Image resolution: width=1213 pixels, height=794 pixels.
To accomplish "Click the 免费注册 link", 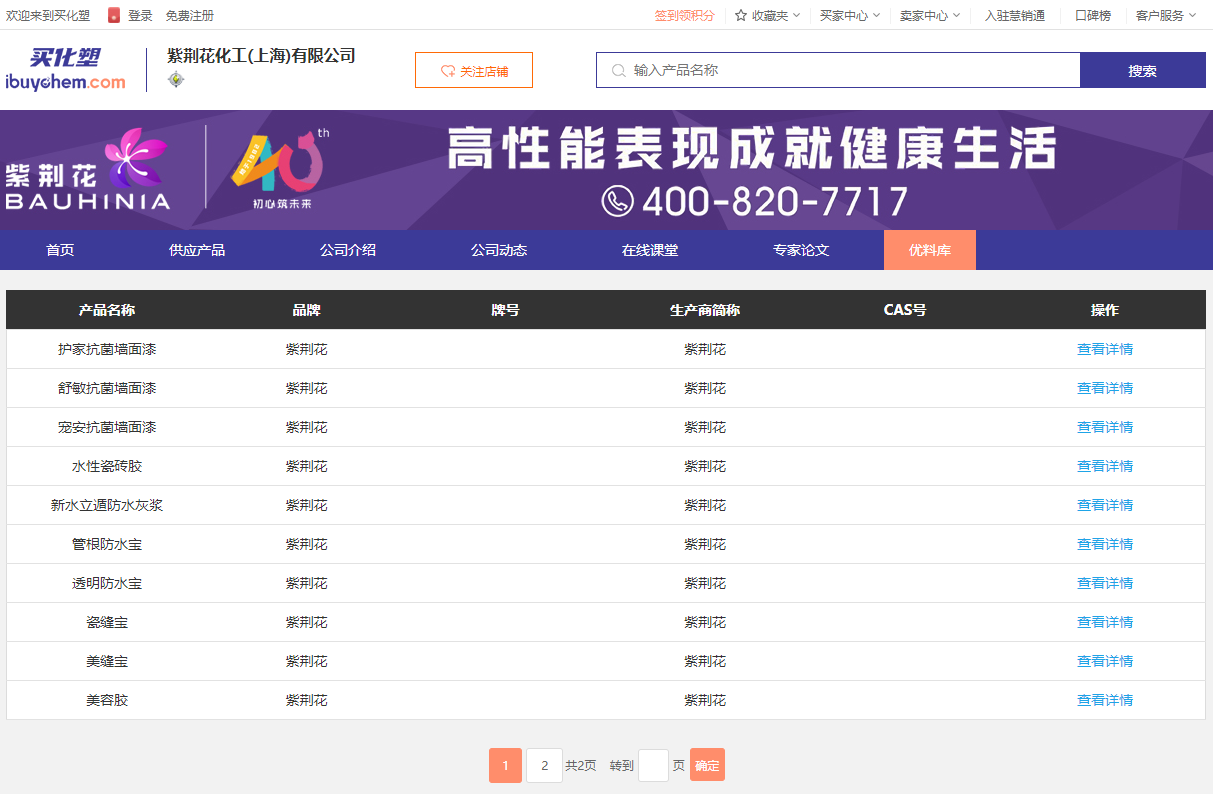I will click(189, 15).
